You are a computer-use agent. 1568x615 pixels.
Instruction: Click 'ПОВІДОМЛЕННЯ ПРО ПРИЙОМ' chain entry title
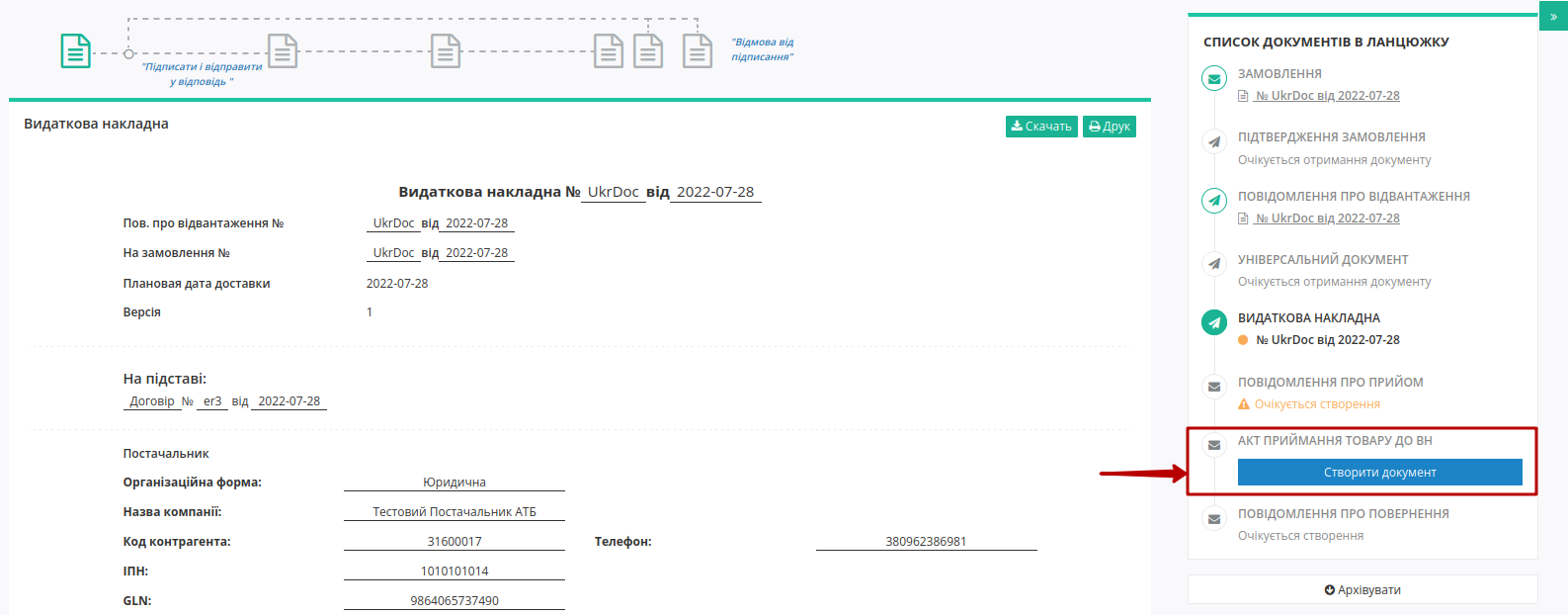(x=1330, y=383)
